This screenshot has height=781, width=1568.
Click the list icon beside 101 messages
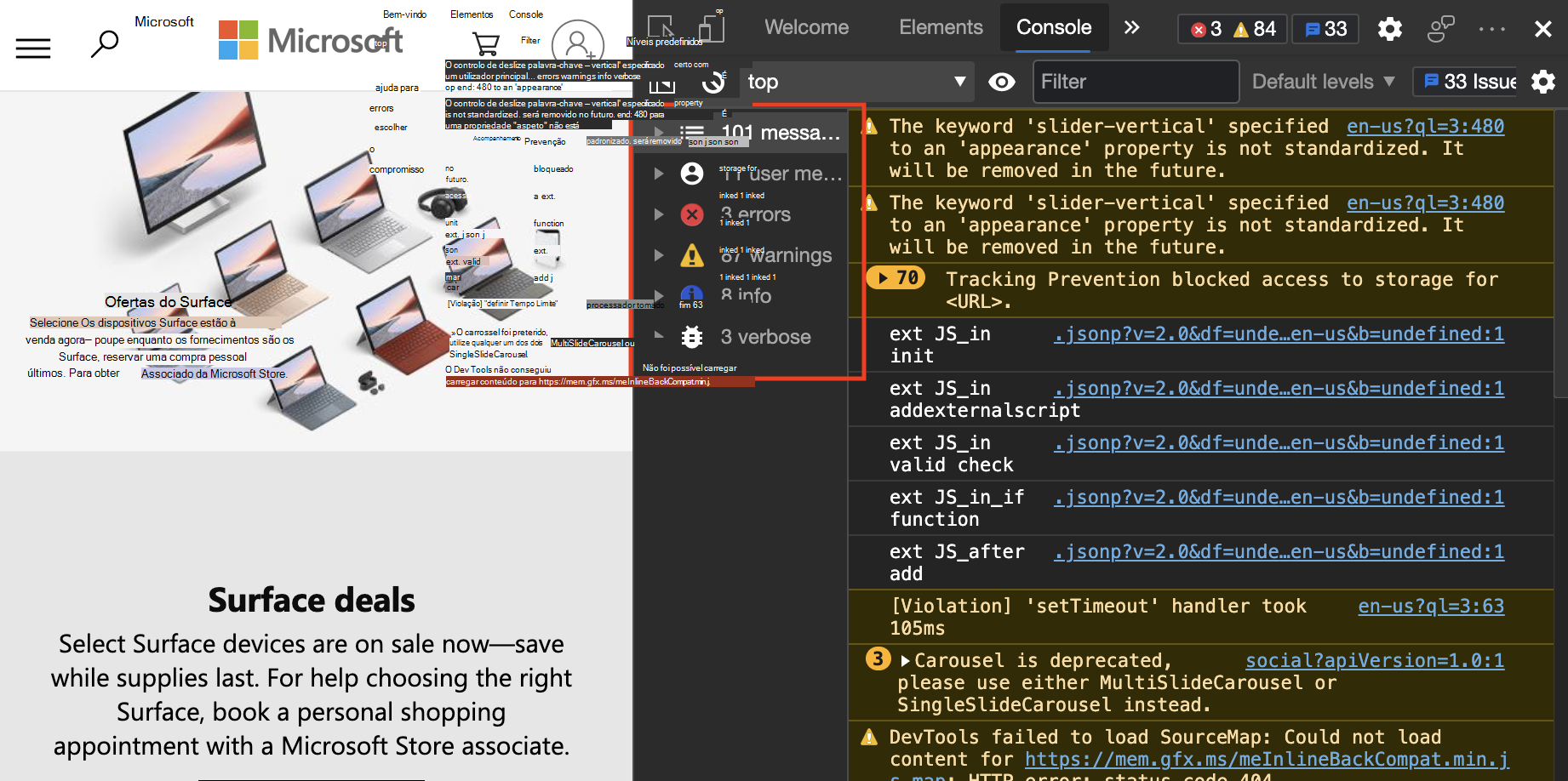point(692,133)
